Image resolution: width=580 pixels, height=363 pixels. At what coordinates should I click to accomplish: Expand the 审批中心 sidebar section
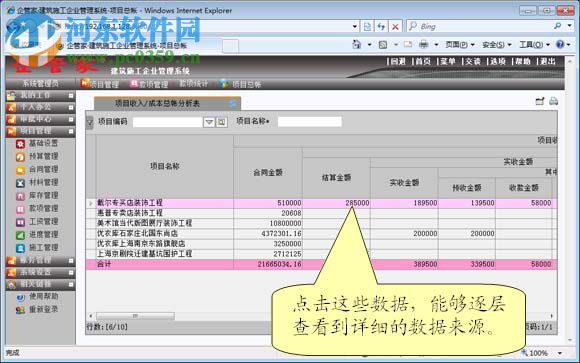71,119
